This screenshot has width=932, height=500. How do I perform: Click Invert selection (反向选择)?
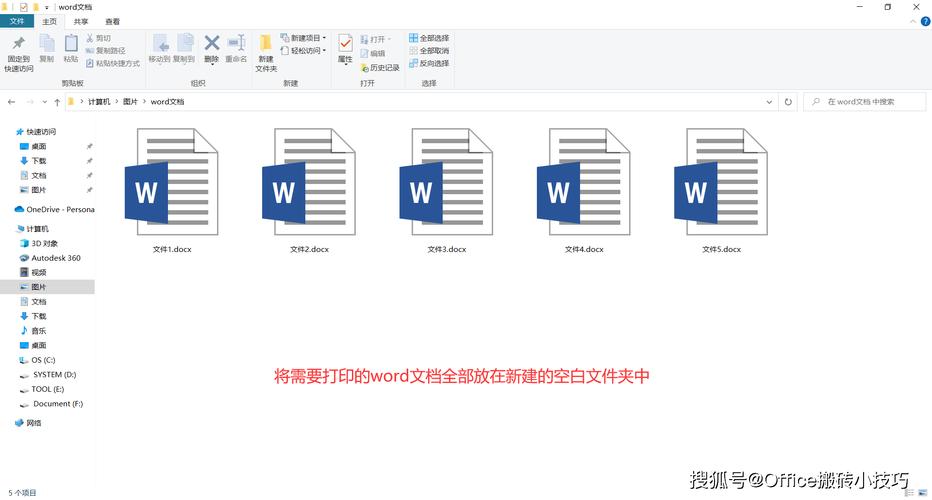[429, 63]
